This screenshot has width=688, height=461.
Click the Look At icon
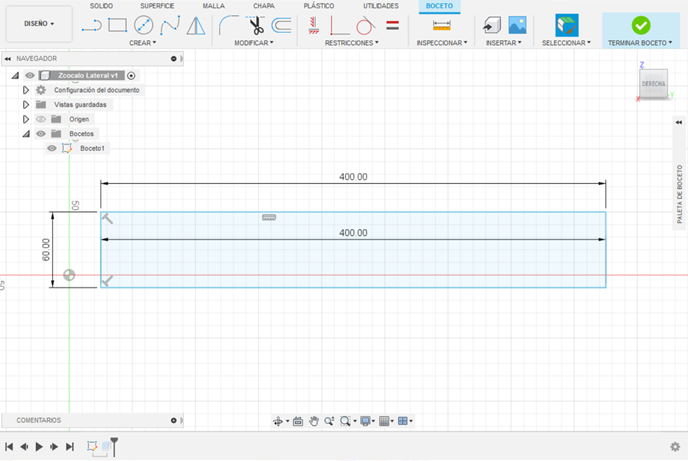click(297, 421)
